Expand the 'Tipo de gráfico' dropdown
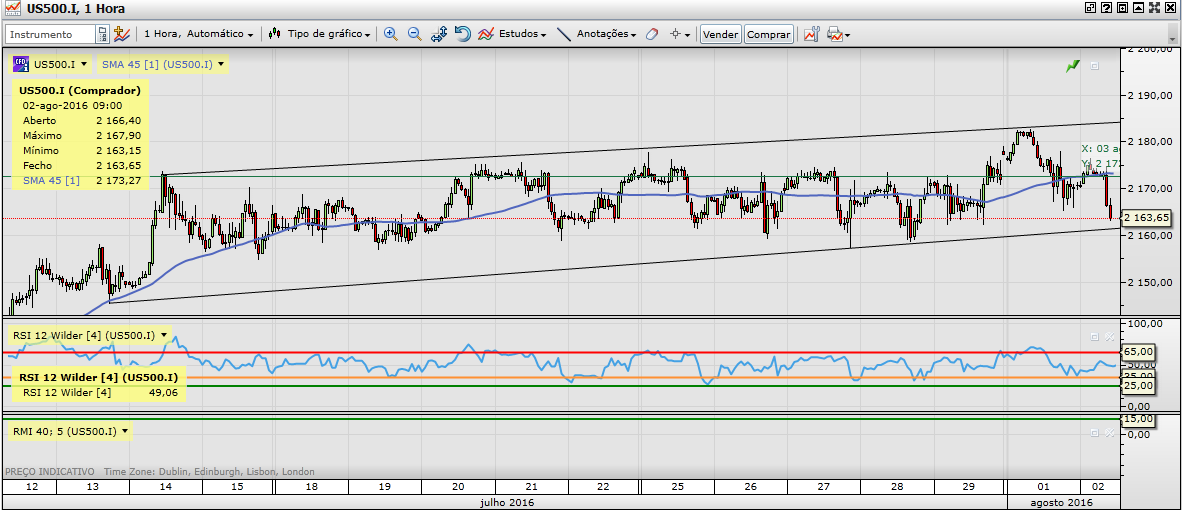1187x510 pixels. 328,34
